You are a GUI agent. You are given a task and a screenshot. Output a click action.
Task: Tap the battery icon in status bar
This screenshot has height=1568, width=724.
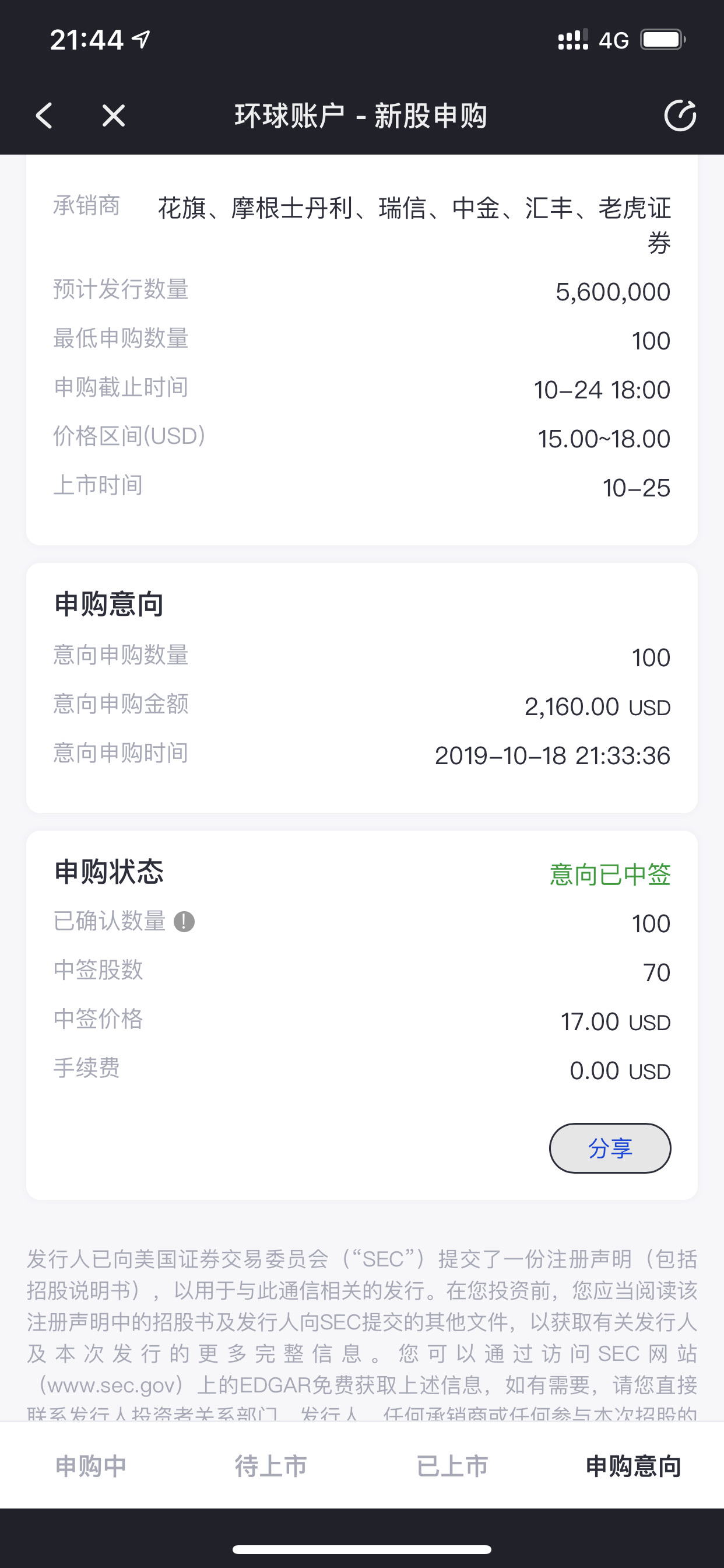tap(663, 40)
